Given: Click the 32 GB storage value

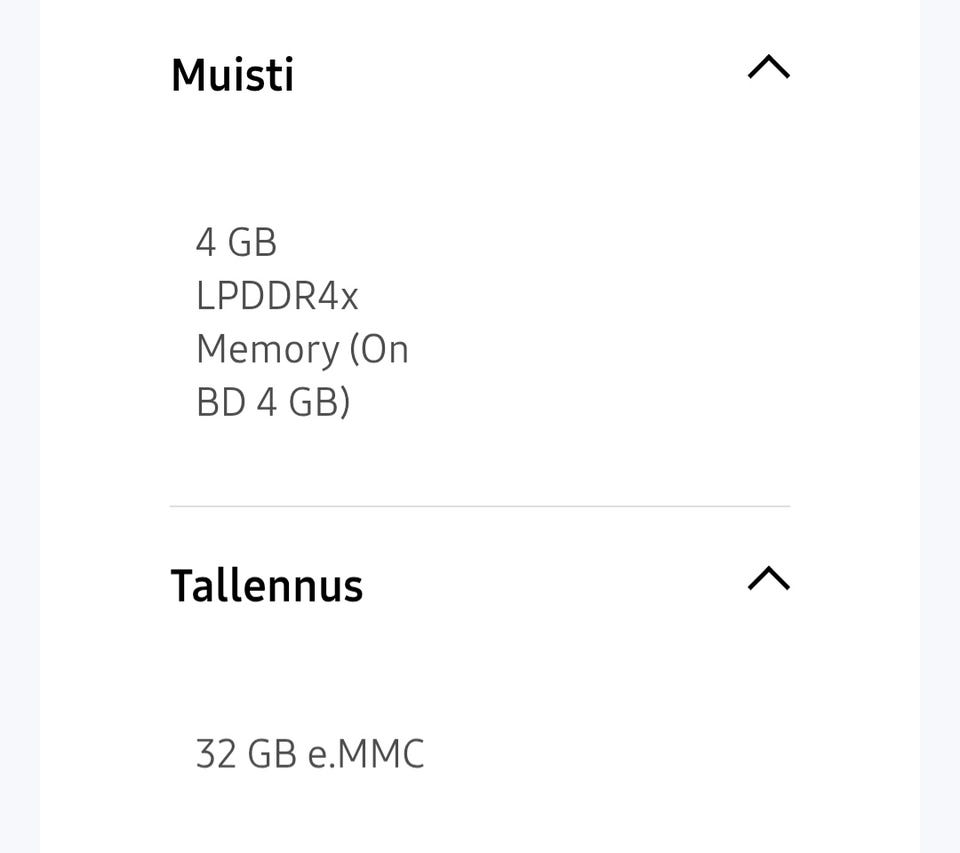Looking at the screenshot, I should pos(246,754).
